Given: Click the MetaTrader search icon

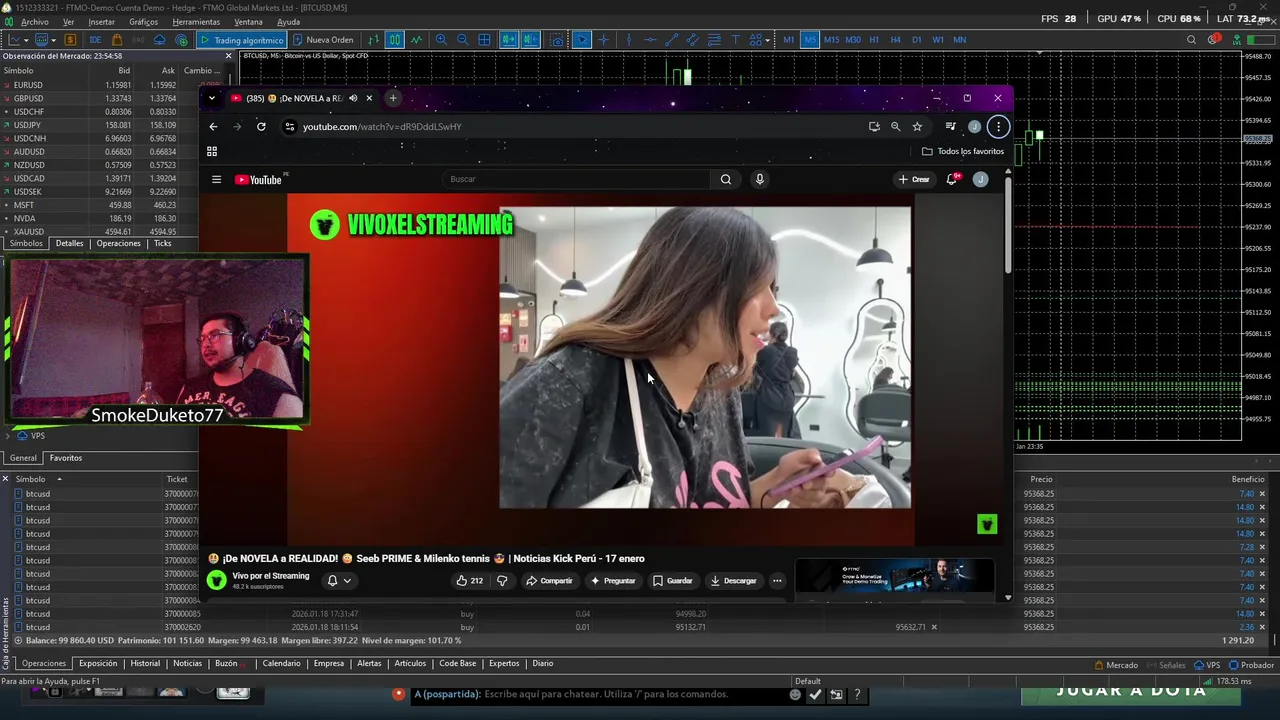Looking at the screenshot, I should (x=1191, y=40).
